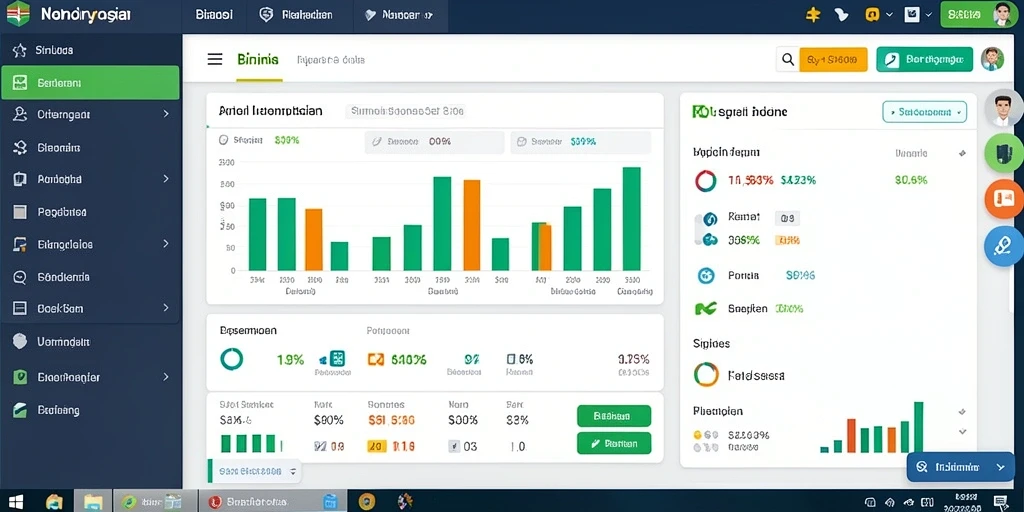Click the yellow star icon in top bar
Screen dimensions: 1024x512
[812, 14]
